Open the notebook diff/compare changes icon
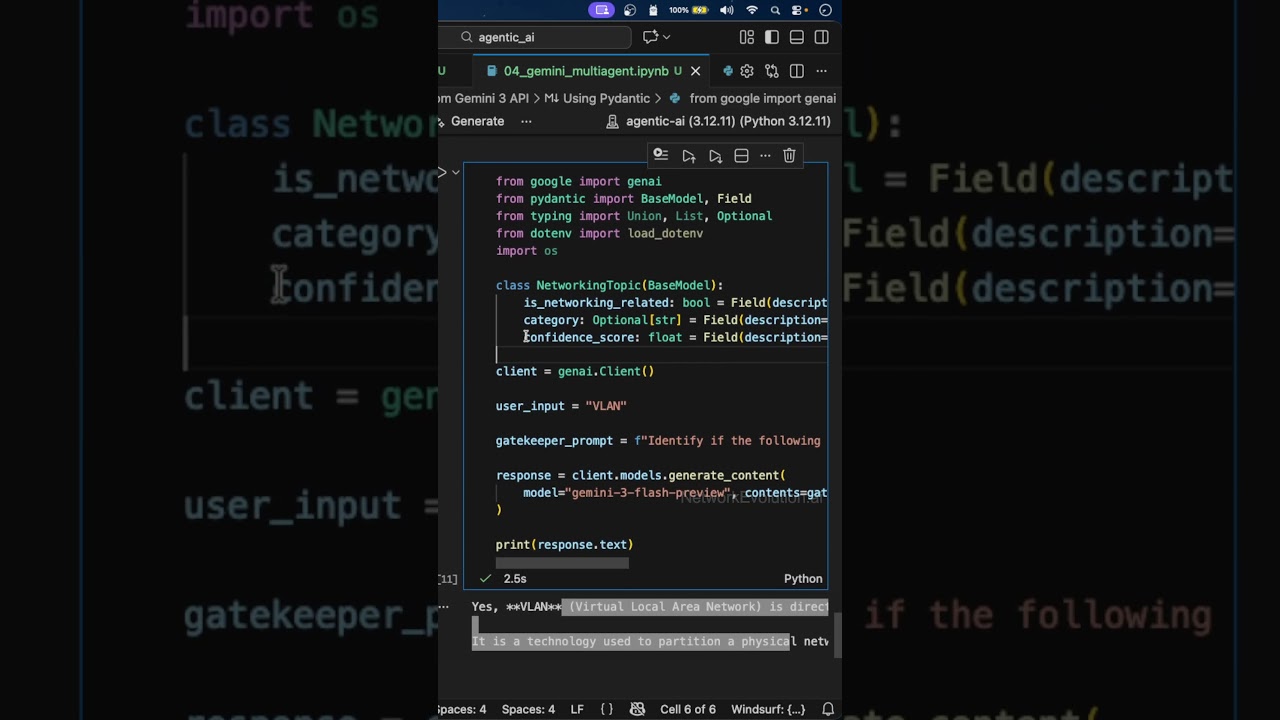 (x=772, y=71)
